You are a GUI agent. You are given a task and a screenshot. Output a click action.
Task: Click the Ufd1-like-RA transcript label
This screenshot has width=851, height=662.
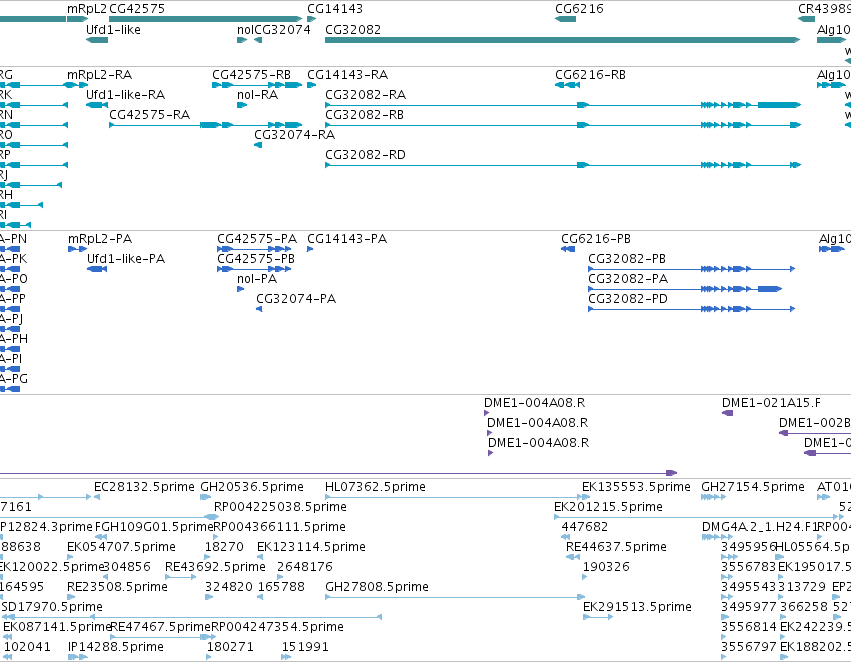[x=125, y=94]
